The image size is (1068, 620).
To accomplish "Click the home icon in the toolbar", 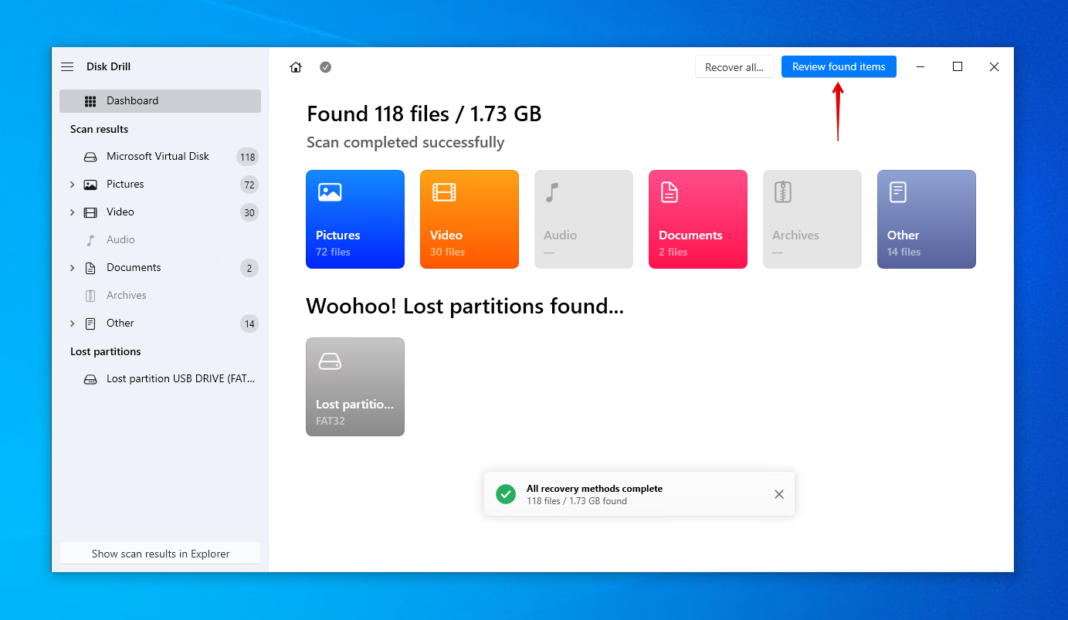I will (296, 66).
